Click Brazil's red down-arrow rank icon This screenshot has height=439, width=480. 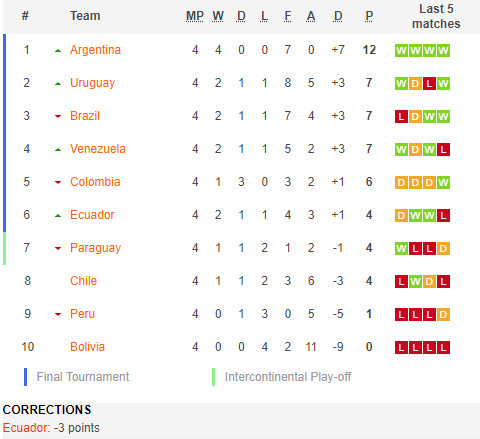pyautogui.click(x=58, y=117)
